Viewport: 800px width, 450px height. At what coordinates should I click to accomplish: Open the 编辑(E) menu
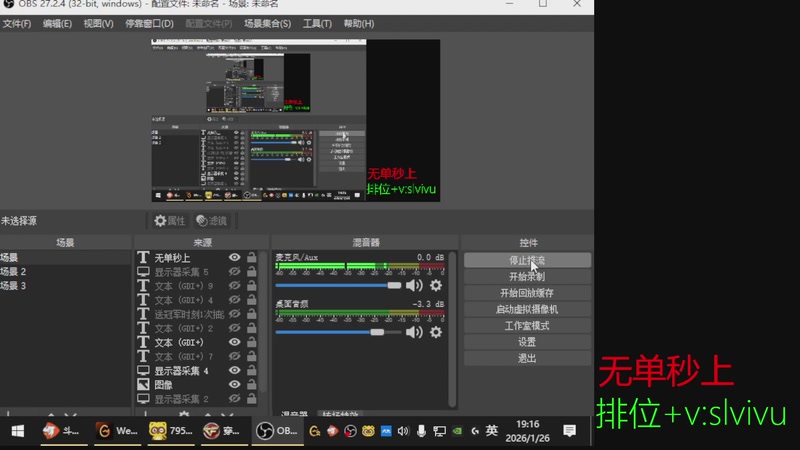click(x=57, y=23)
